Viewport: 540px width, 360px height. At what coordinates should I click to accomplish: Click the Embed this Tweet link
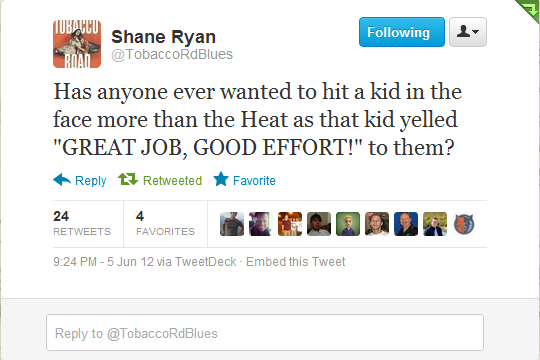tap(295, 262)
